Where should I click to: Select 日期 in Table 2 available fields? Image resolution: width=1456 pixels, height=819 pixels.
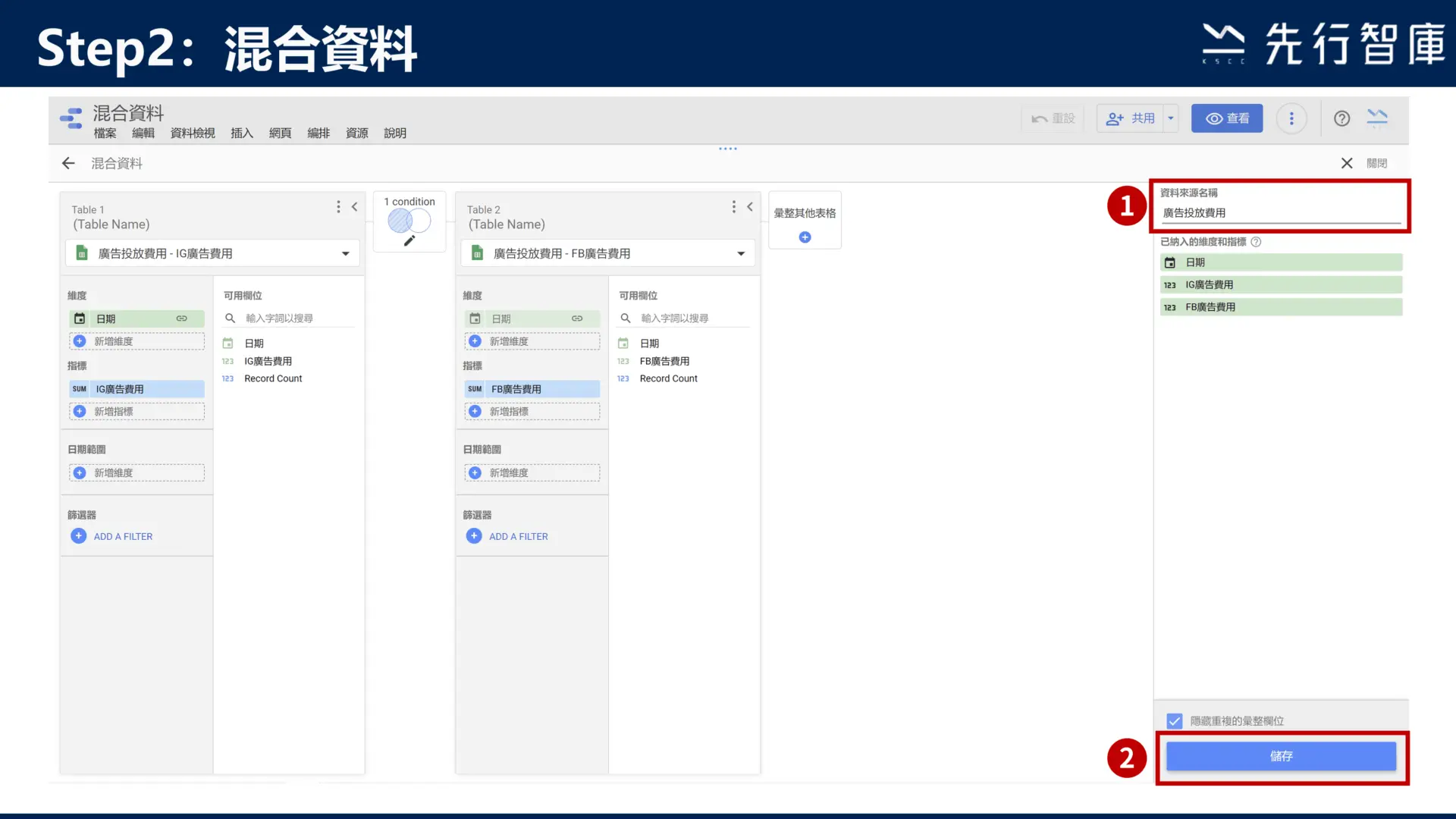coord(649,344)
